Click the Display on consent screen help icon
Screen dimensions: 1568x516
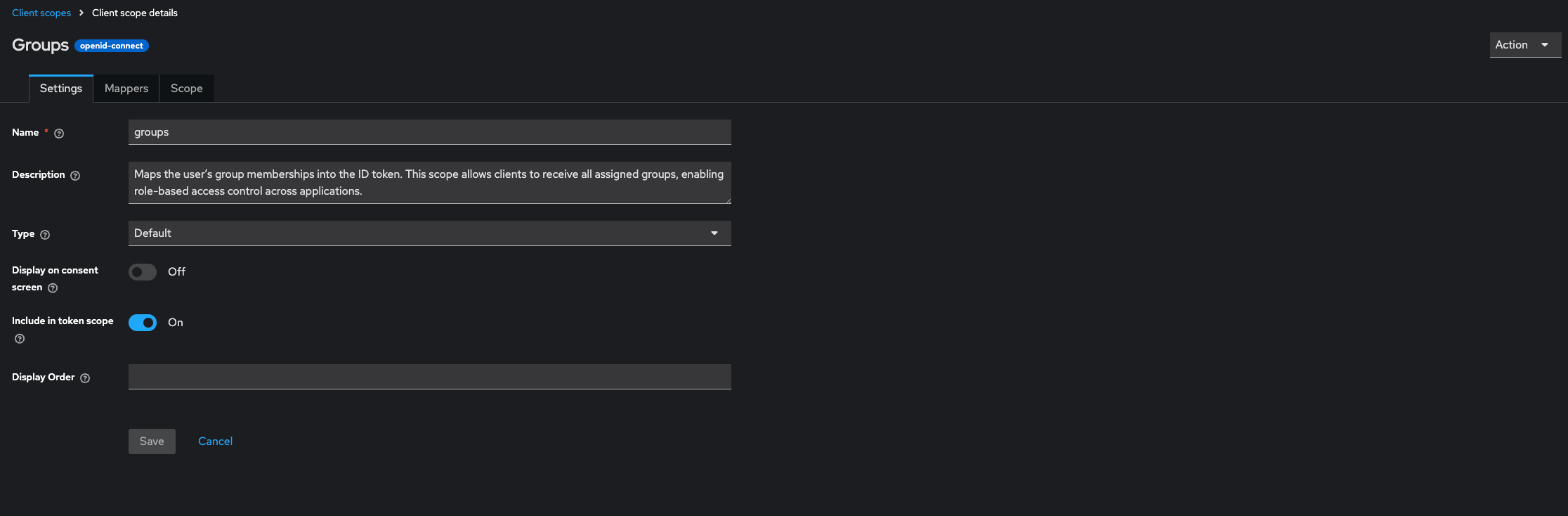coord(53,288)
